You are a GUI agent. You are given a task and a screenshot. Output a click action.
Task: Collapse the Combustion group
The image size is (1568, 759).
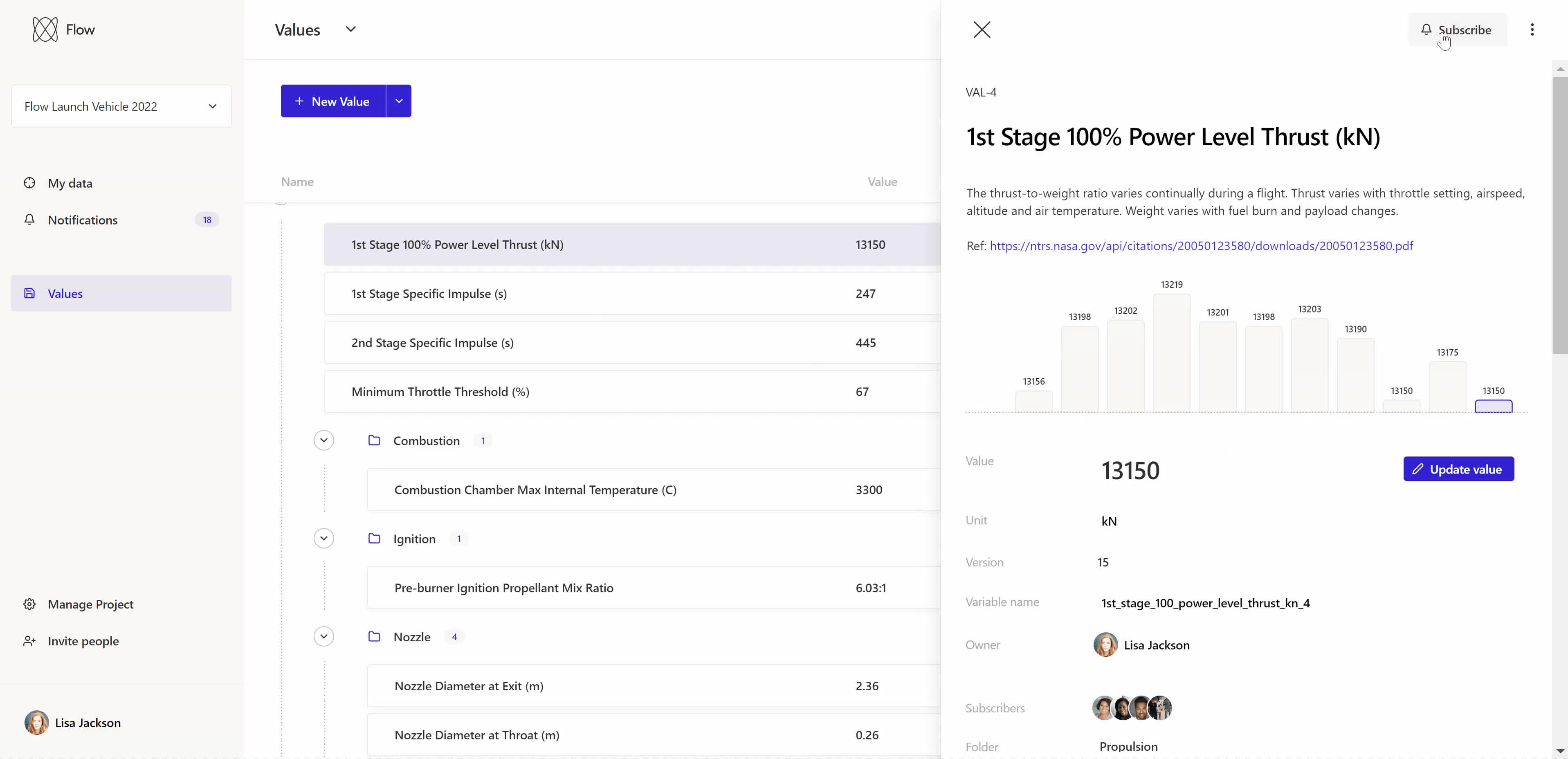coord(324,440)
